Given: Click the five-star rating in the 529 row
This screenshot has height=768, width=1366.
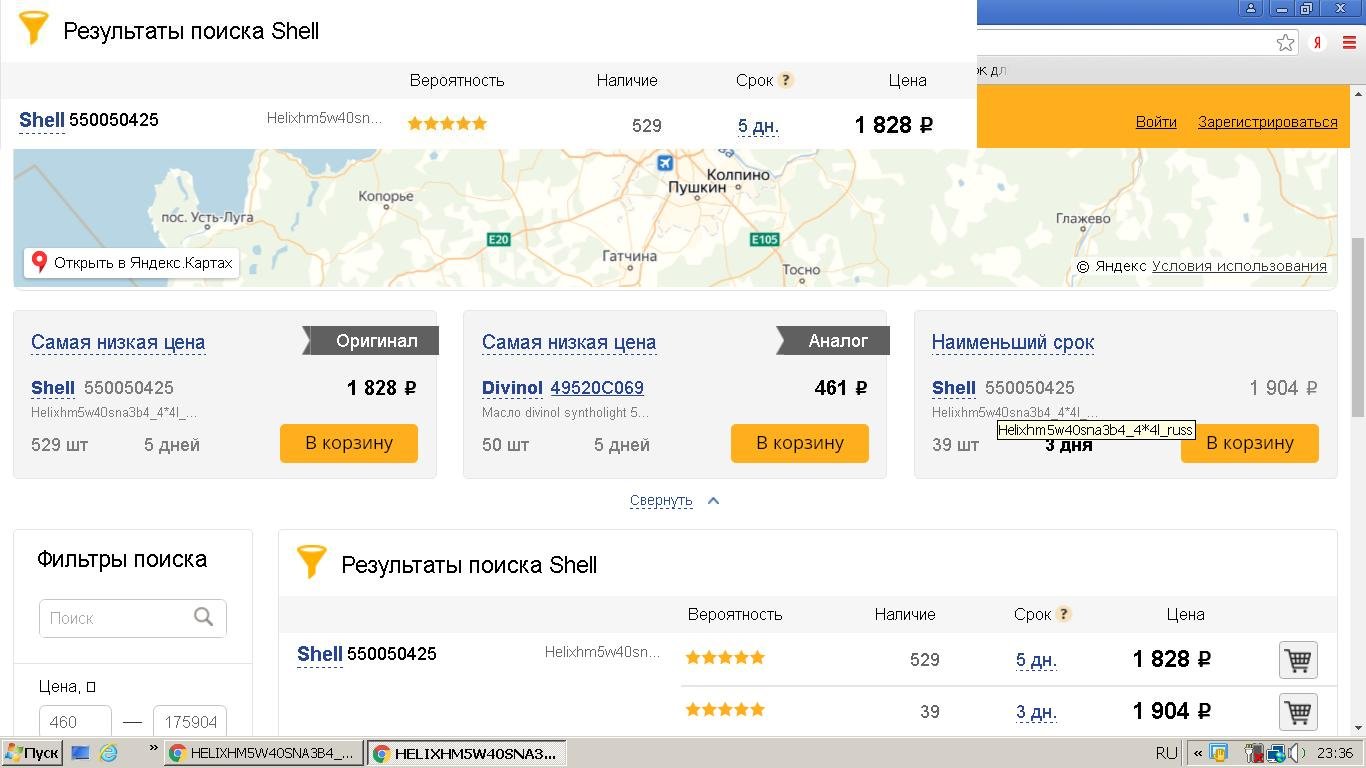Looking at the screenshot, I should [x=725, y=657].
